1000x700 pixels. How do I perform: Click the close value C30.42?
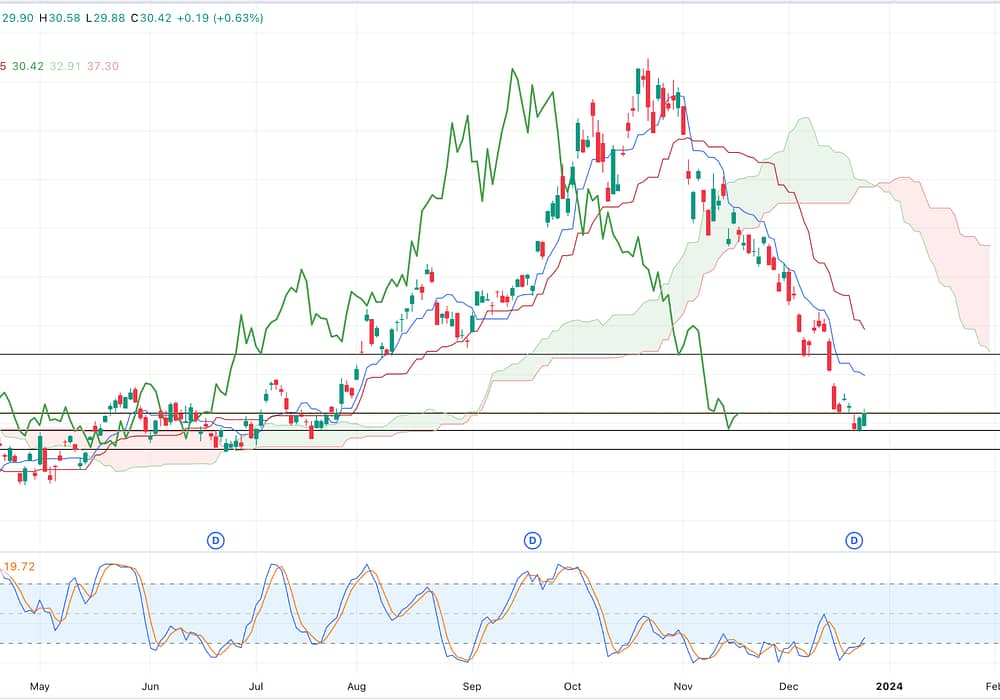tap(151, 18)
